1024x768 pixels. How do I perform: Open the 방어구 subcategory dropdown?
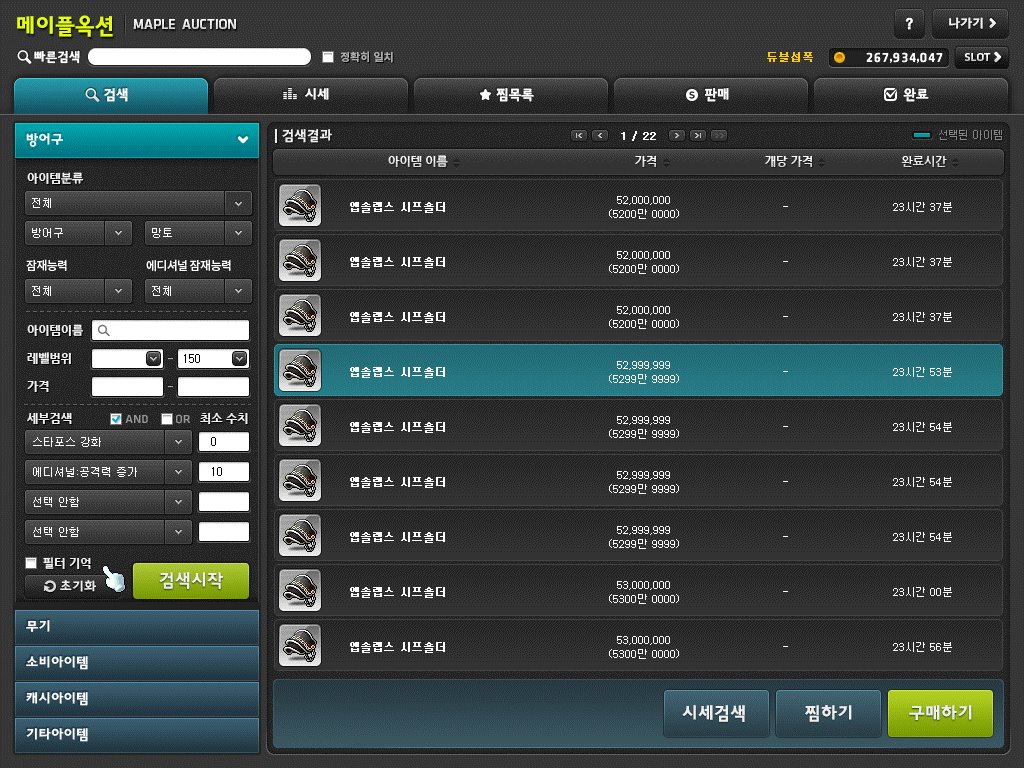[78, 232]
